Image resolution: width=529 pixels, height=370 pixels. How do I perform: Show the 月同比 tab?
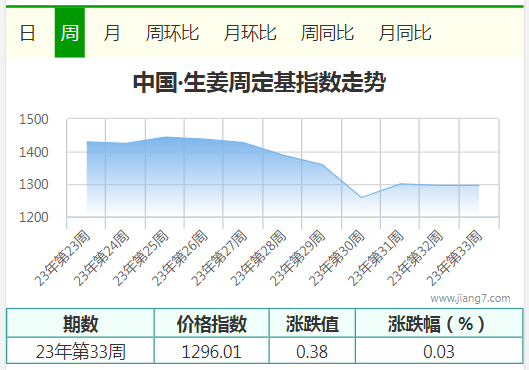405,33
